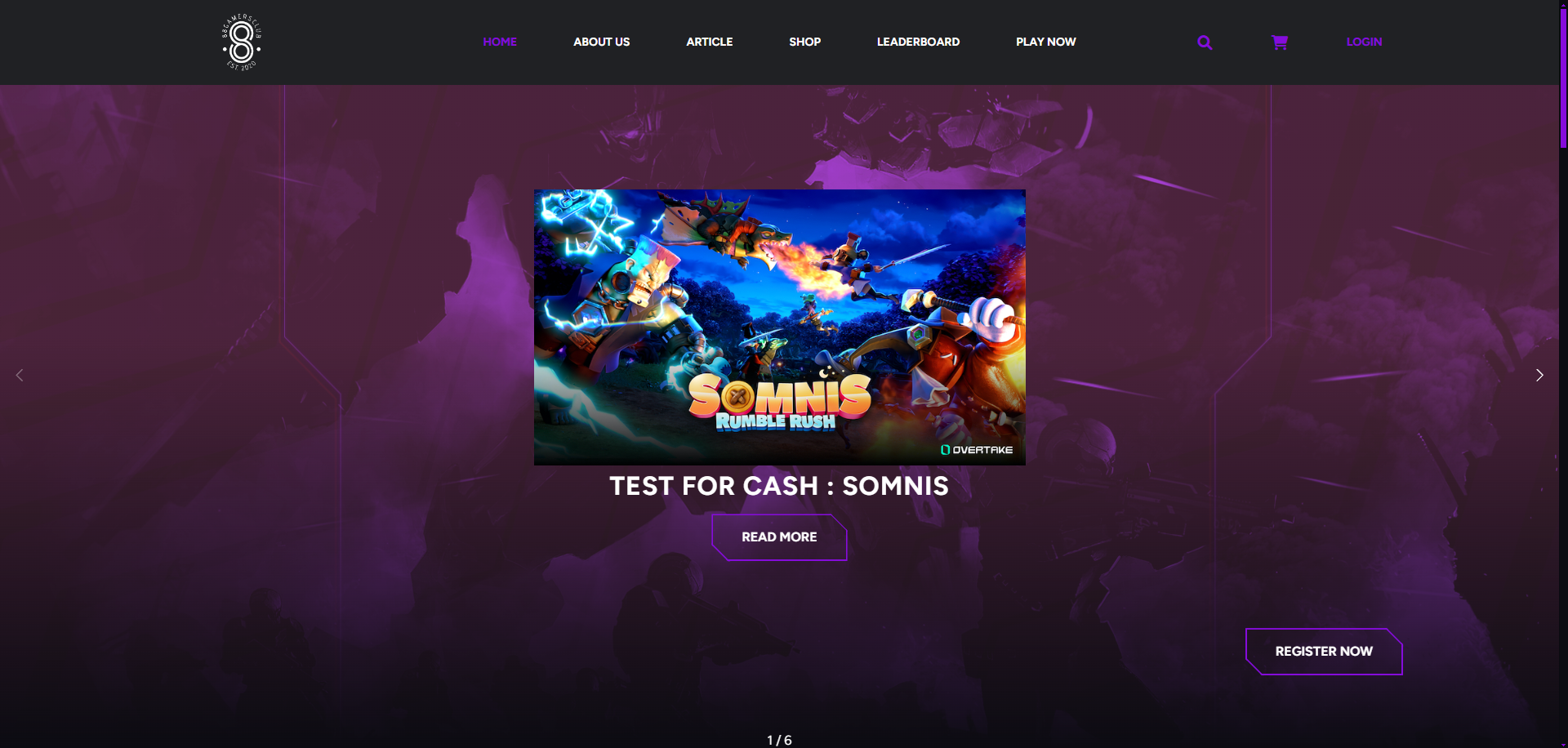Image resolution: width=1568 pixels, height=748 pixels.
Task: Open the ARTICLE menu item
Action: [709, 42]
